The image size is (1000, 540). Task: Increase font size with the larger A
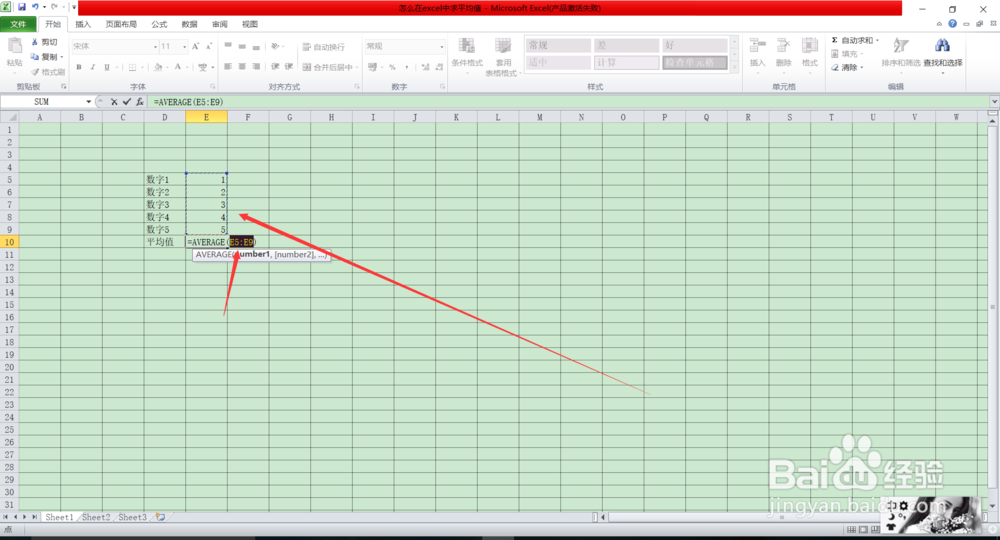point(195,46)
